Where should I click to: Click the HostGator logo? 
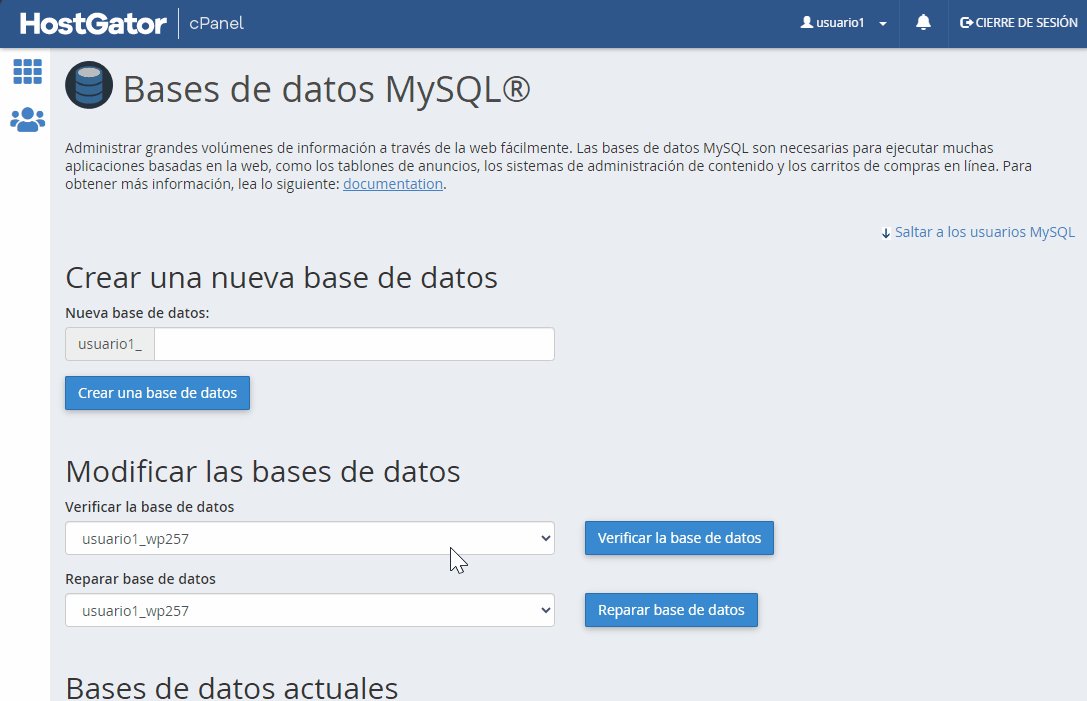(93, 24)
